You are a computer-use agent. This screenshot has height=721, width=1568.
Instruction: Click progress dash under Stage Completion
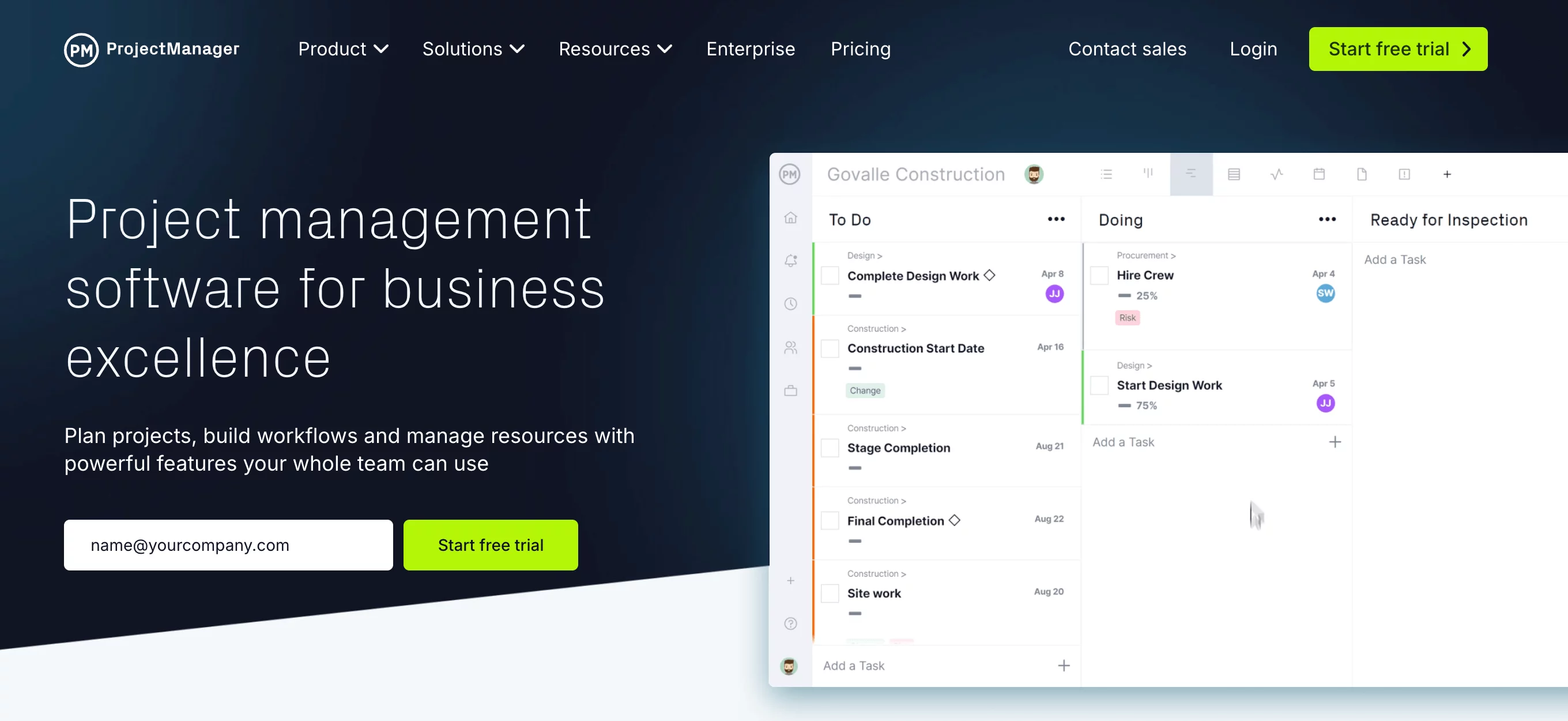tap(854, 468)
